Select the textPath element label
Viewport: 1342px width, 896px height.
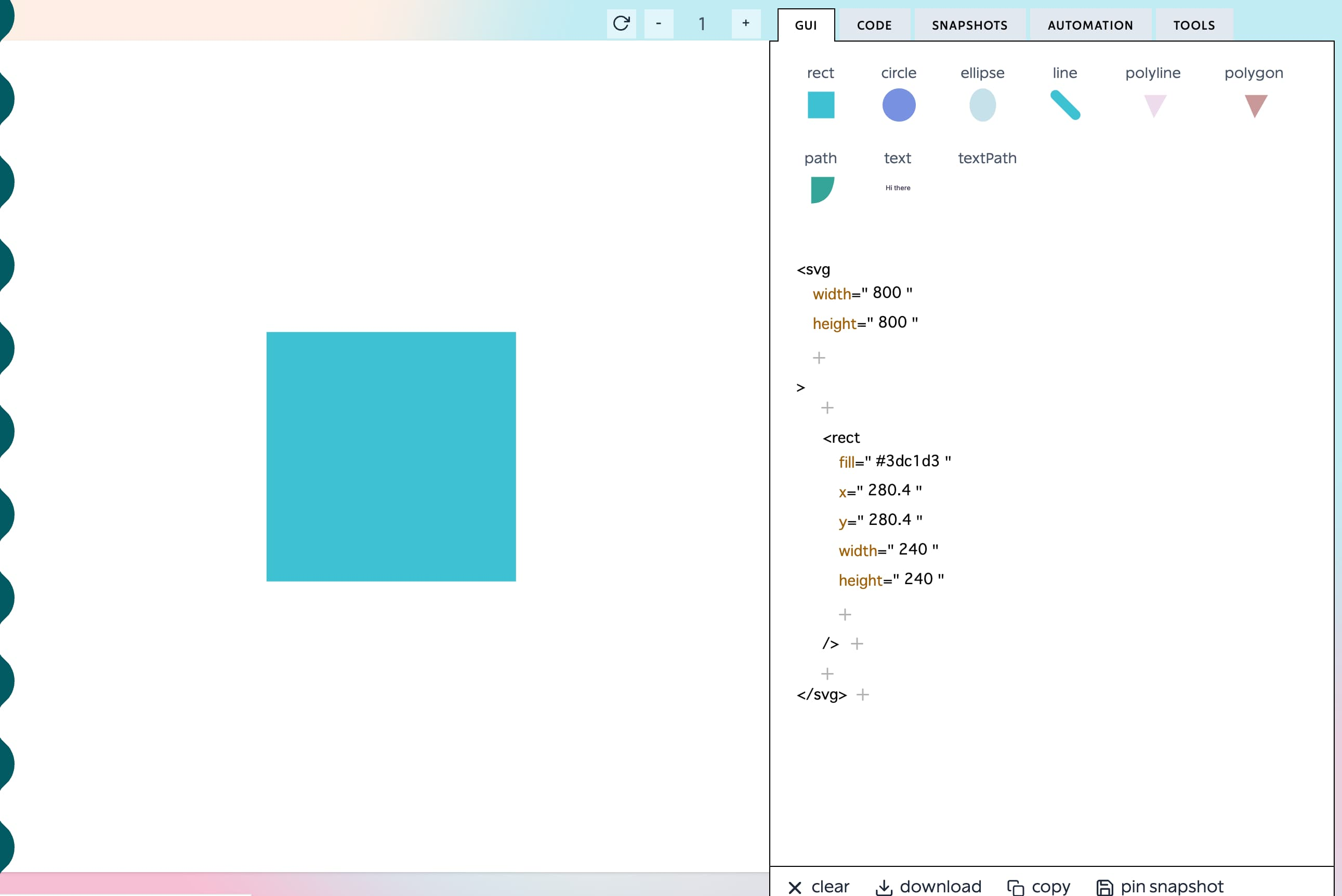(x=987, y=159)
